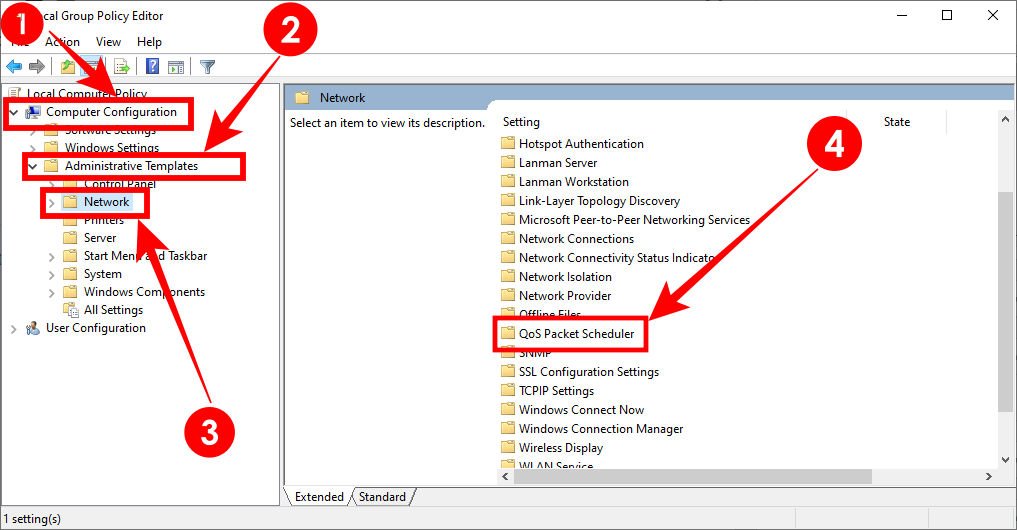Click the horizontal scrollbar left arrow
The image size is (1017, 530).
[506, 476]
